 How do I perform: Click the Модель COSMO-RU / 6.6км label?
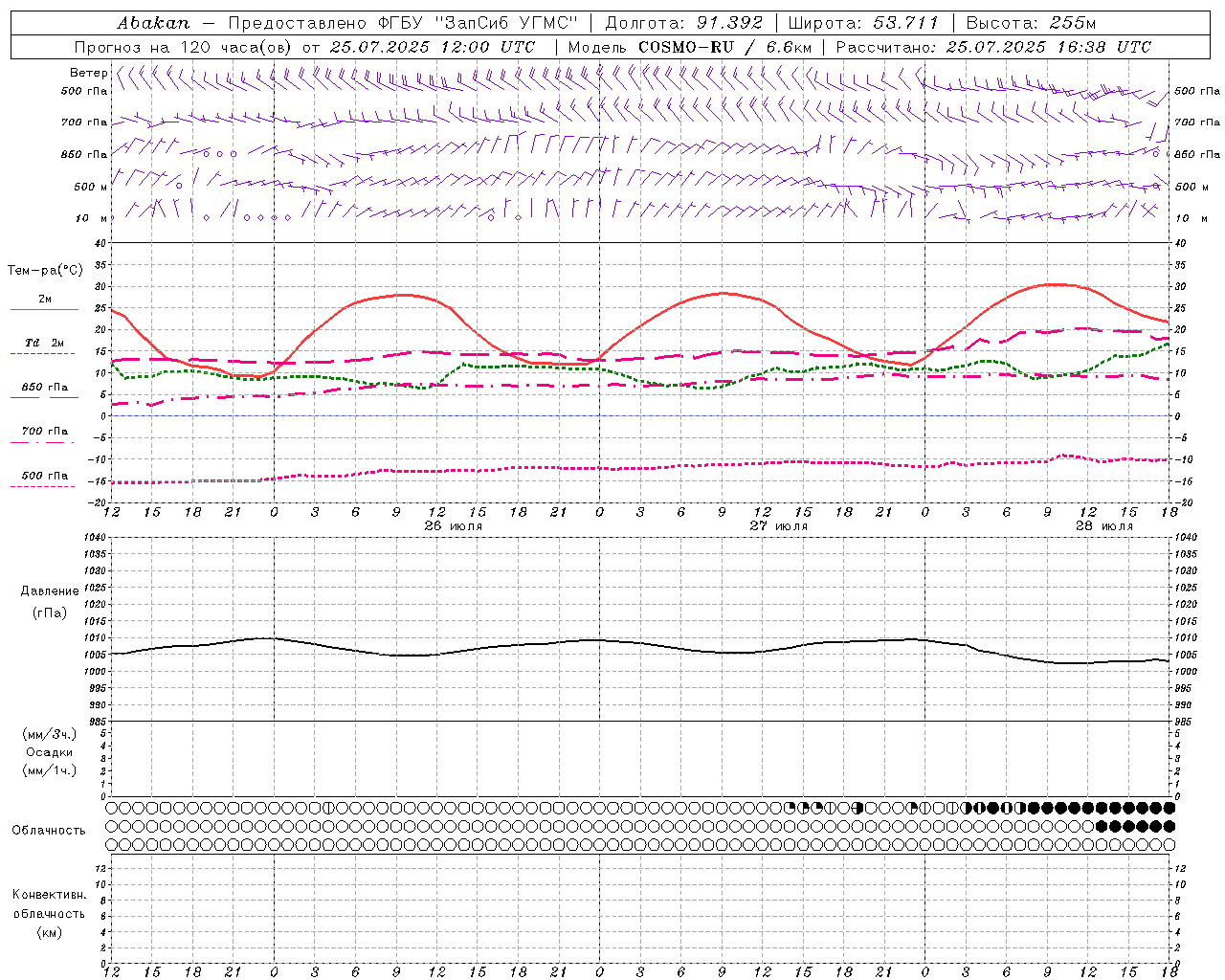click(x=689, y=47)
